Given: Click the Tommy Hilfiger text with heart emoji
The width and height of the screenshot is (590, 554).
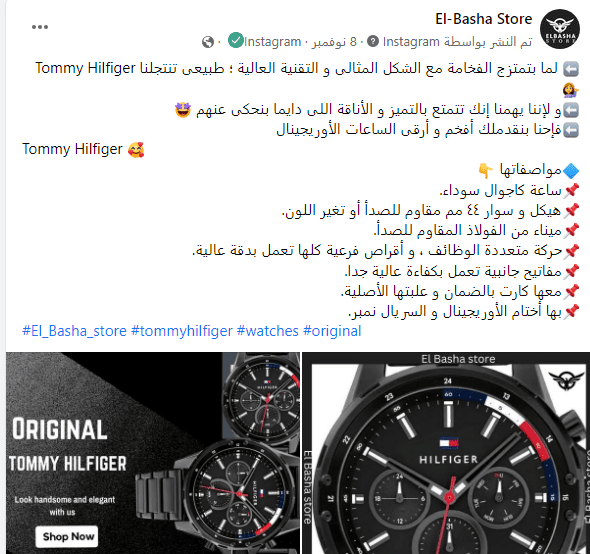Looking at the screenshot, I should click(x=83, y=149).
